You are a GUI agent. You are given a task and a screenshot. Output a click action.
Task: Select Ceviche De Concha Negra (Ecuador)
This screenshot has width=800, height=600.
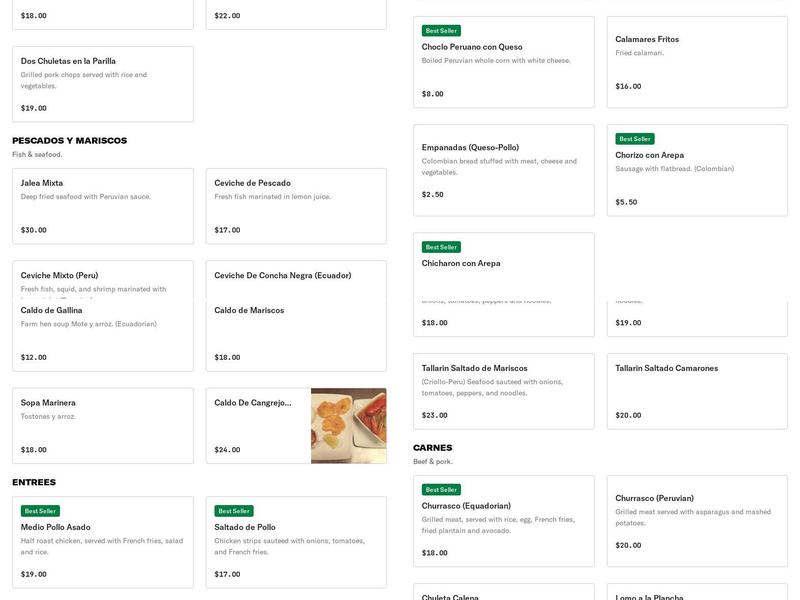click(296, 279)
